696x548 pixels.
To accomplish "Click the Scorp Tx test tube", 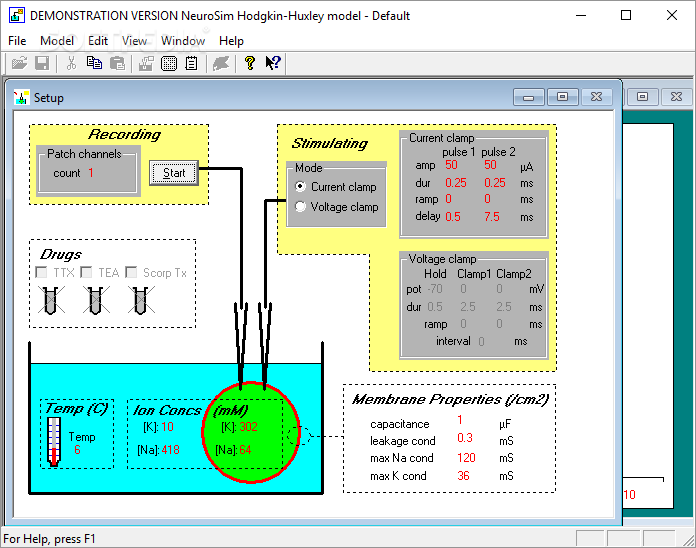I will 141,300.
